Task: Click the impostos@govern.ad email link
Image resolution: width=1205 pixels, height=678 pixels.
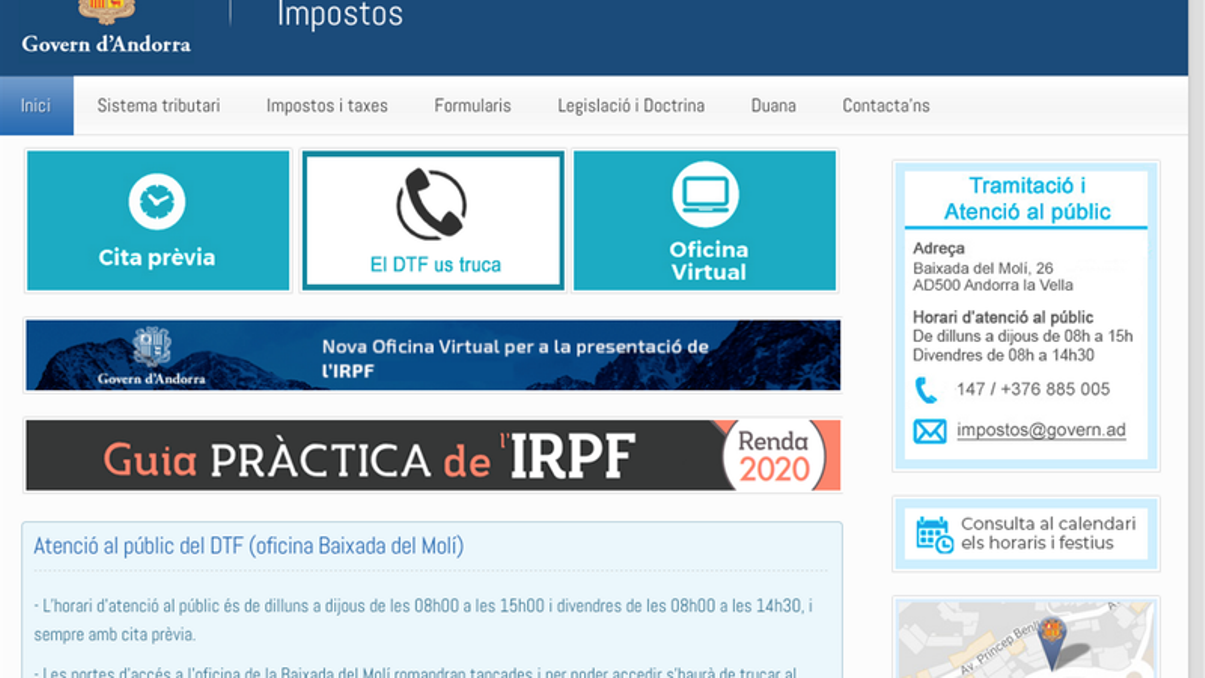Action: click(x=1041, y=430)
